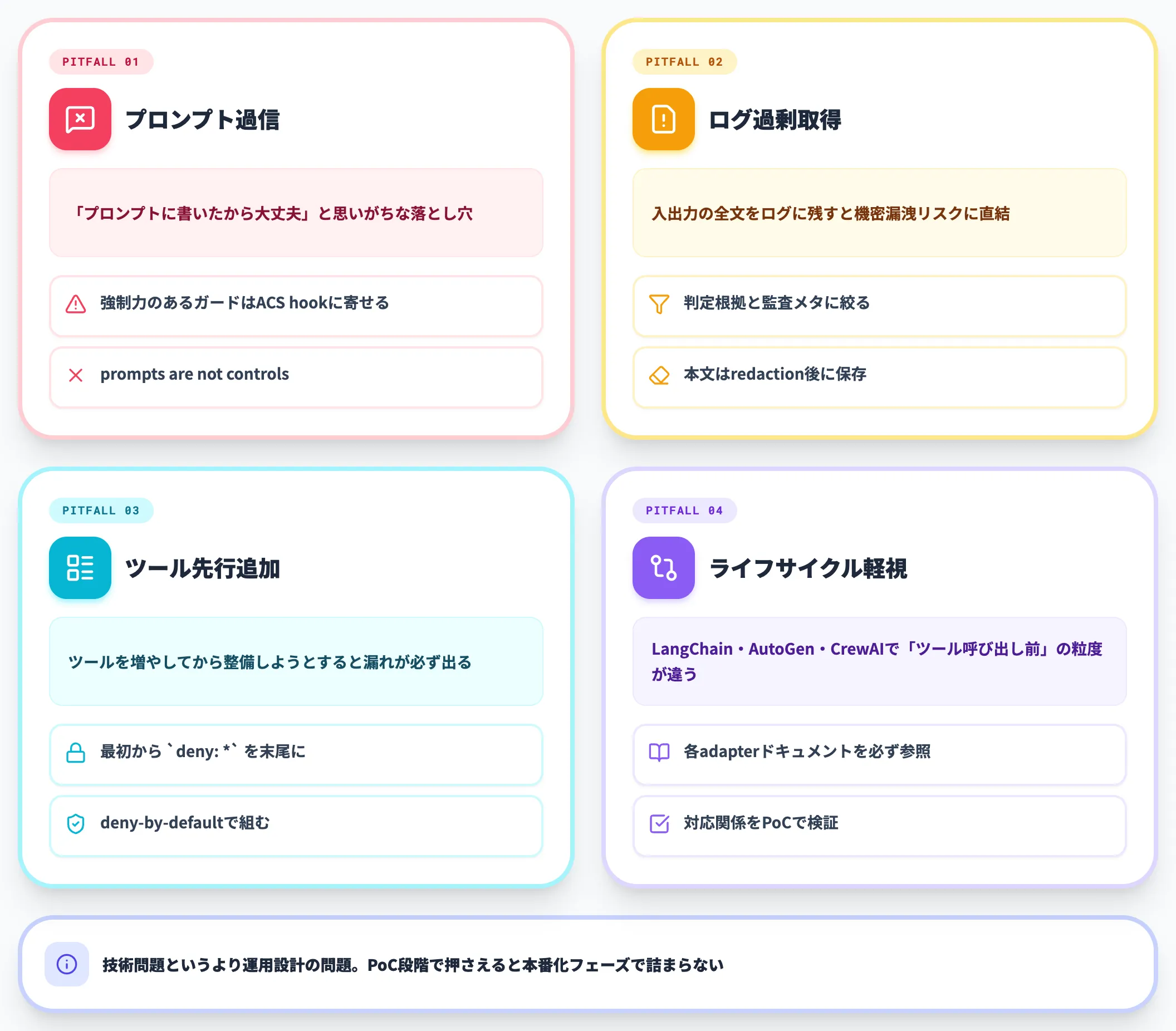The width and height of the screenshot is (1176, 1031).
Task: Click the text 最初から `deny: *` を末尾に
Action: (203, 752)
